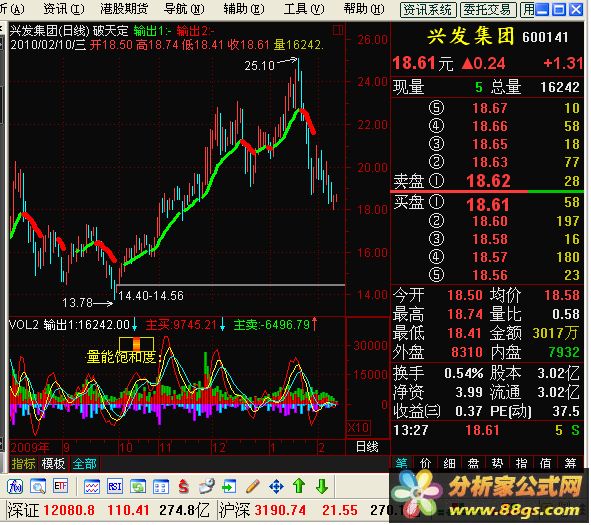Switch to the 模板 tab
This screenshot has height=525, width=591.
click(x=53, y=464)
